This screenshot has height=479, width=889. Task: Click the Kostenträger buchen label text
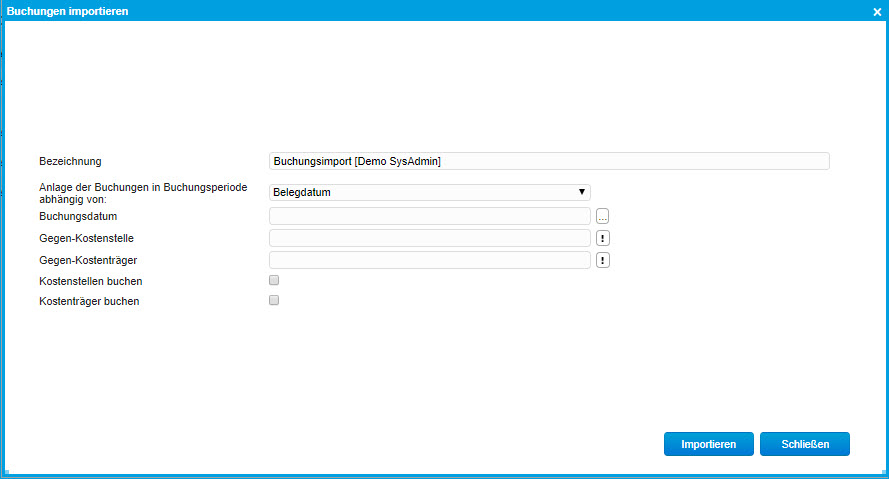click(x=89, y=301)
